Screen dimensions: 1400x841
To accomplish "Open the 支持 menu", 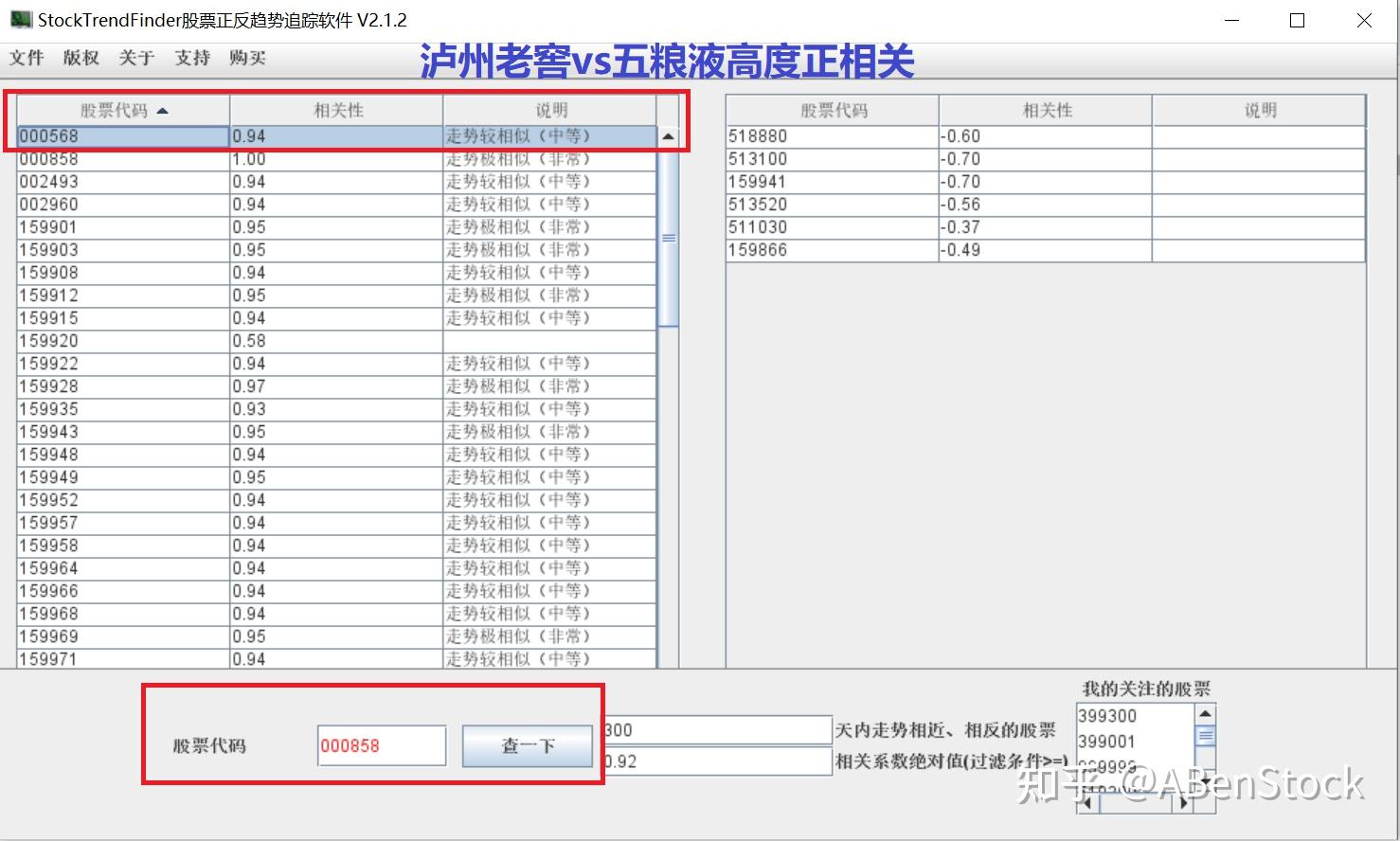I will [192, 58].
